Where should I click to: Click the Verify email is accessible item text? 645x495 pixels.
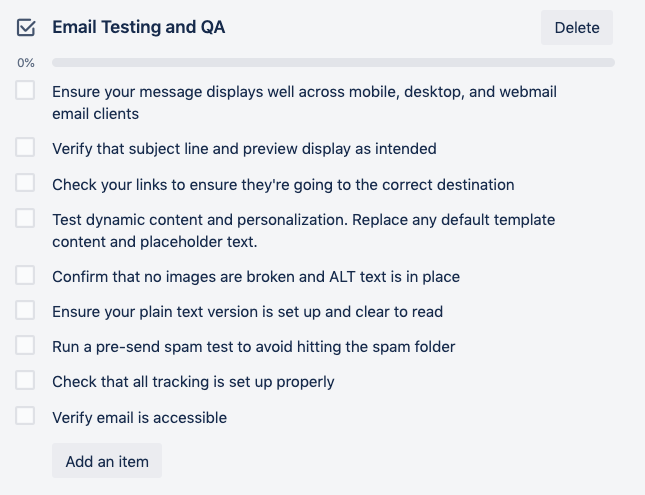pyautogui.click(x=140, y=417)
